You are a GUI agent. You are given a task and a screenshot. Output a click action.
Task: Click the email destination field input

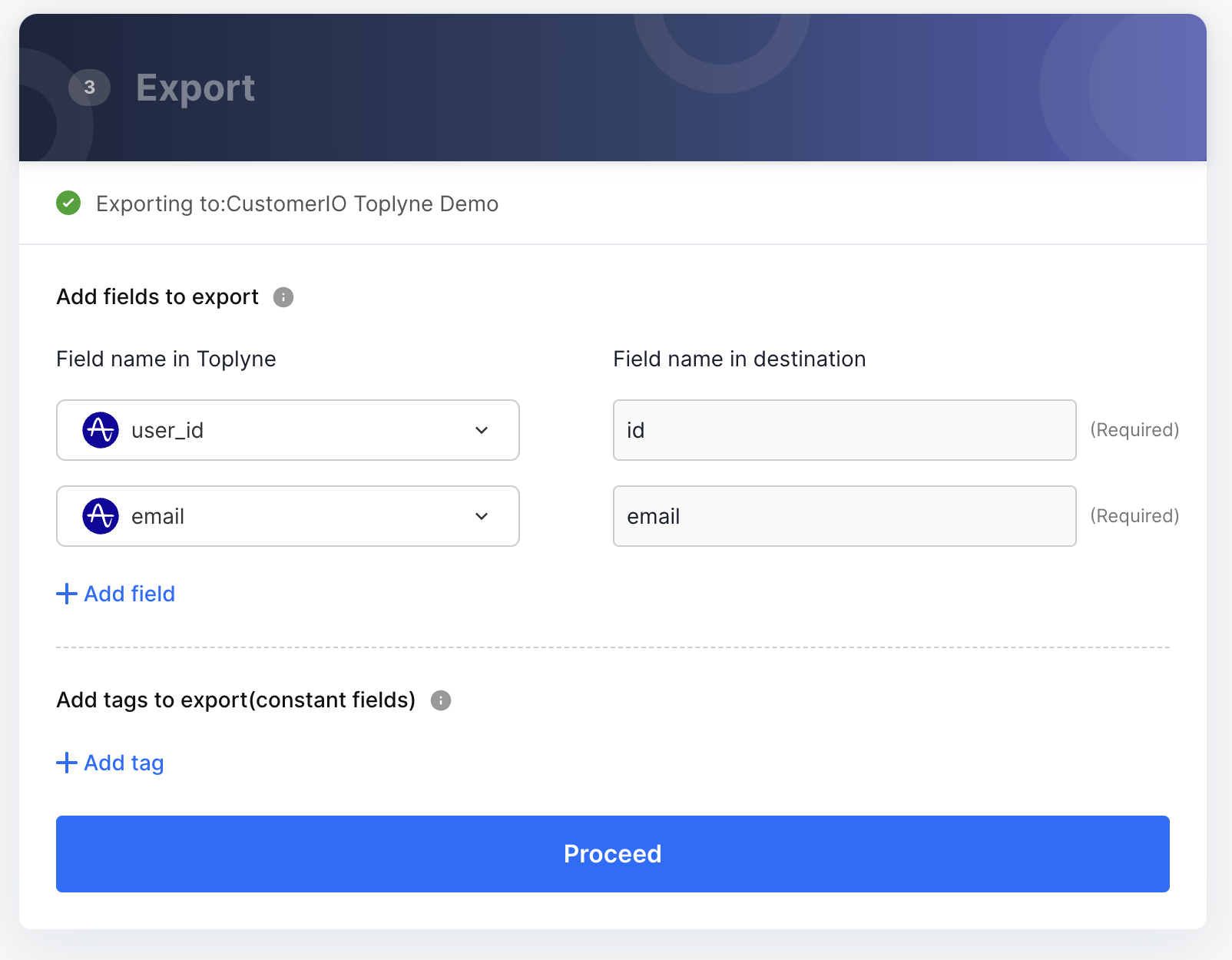tap(845, 516)
